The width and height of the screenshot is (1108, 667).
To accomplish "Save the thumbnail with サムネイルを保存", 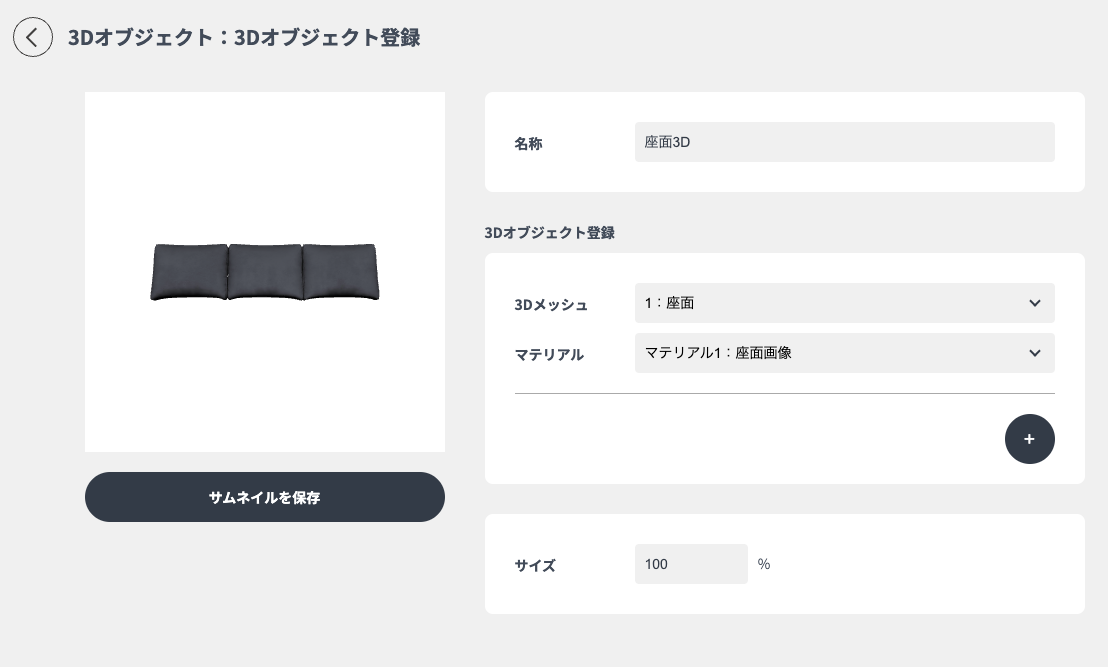I will click(x=265, y=497).
